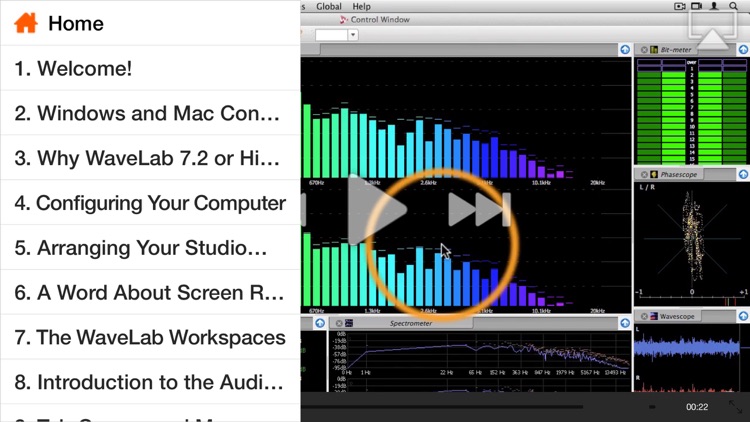Open lesson 1. Welcome!
Screen dimensions: 750x422
coord(150,68)
